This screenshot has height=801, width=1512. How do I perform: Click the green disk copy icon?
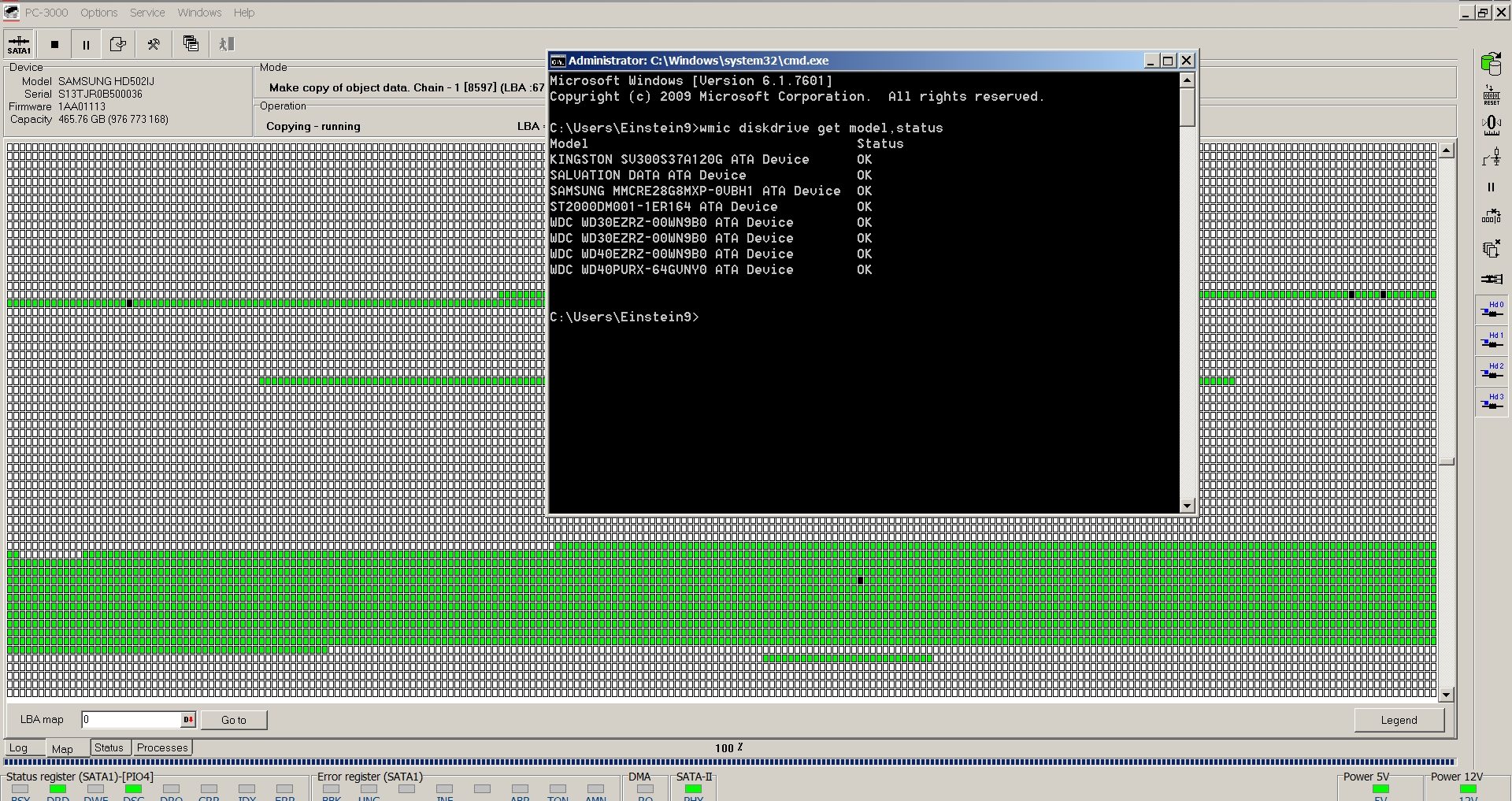(1491, 62)
